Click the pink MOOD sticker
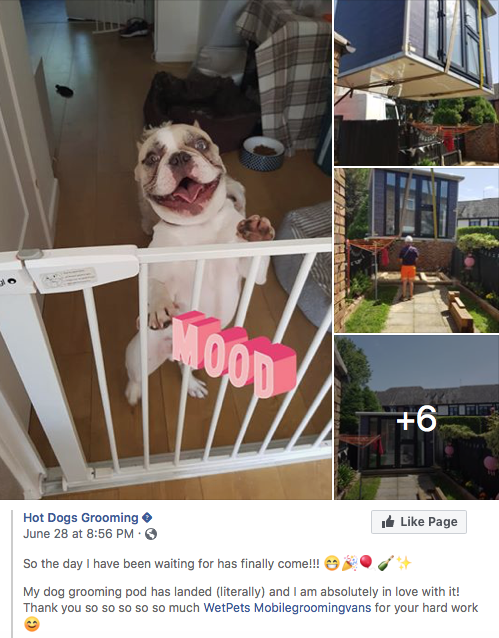Viewport: 499px width, 638px height. [235, 353]
